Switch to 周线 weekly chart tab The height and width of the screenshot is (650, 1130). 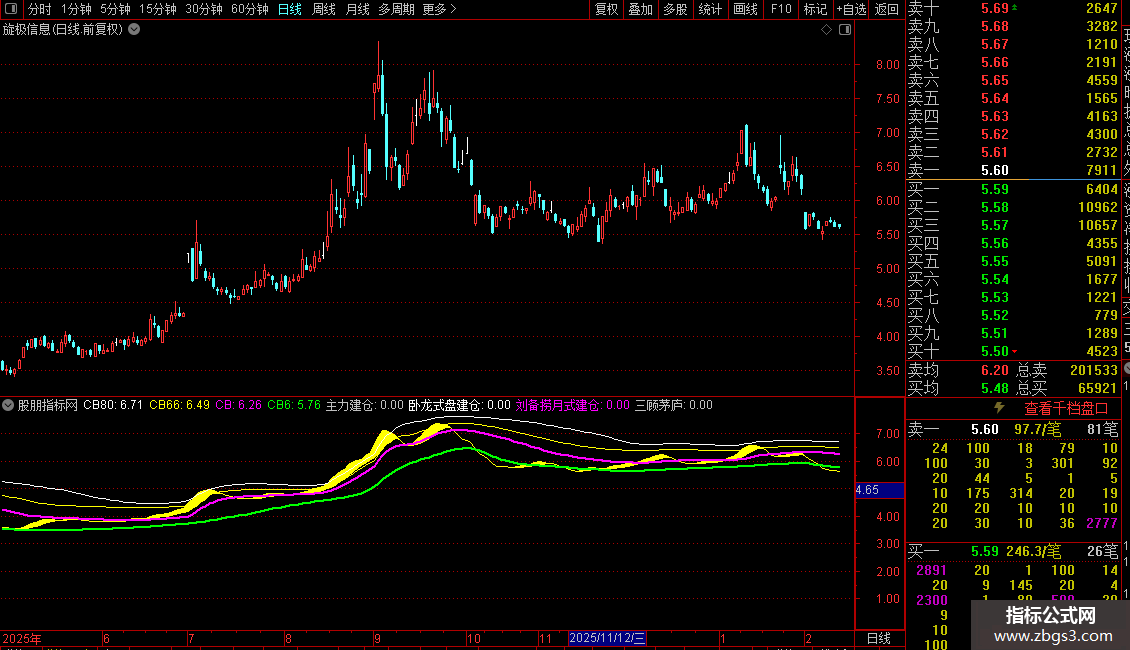coord(324,9)
